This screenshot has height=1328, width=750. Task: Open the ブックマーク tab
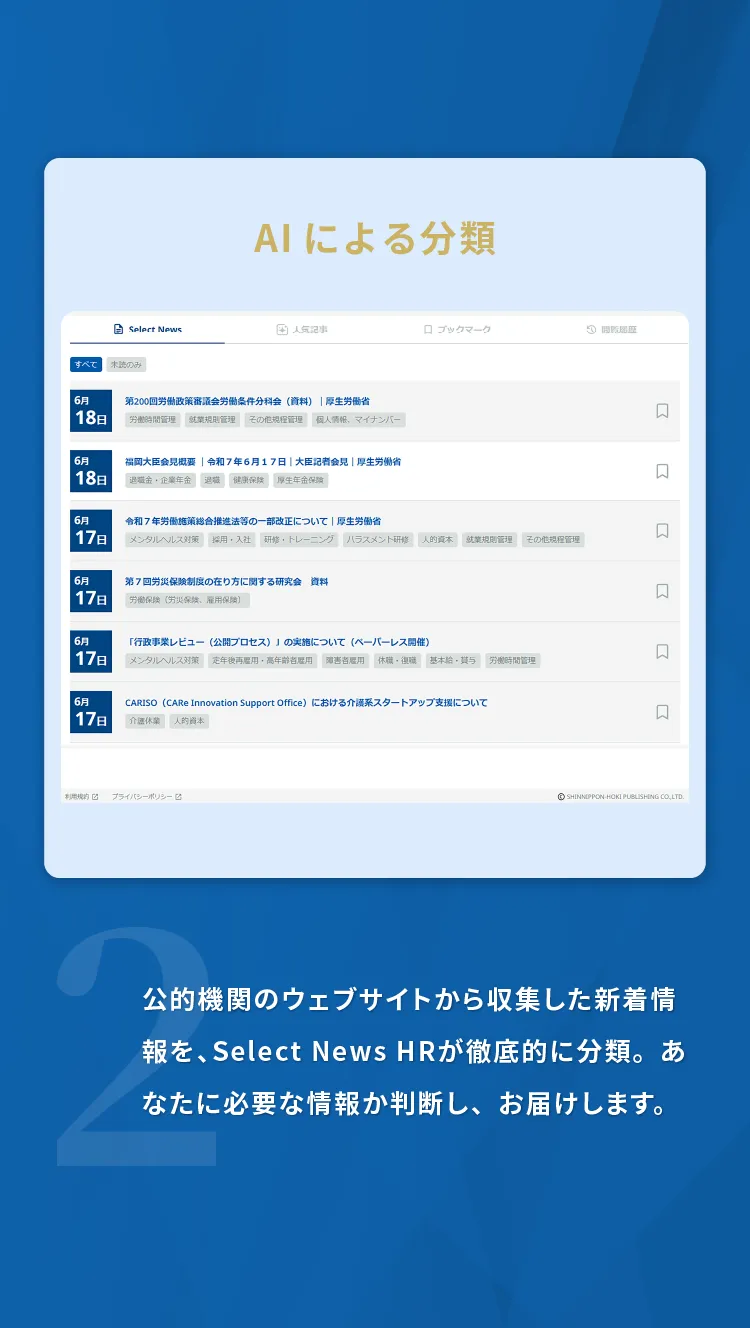(457, 329)
